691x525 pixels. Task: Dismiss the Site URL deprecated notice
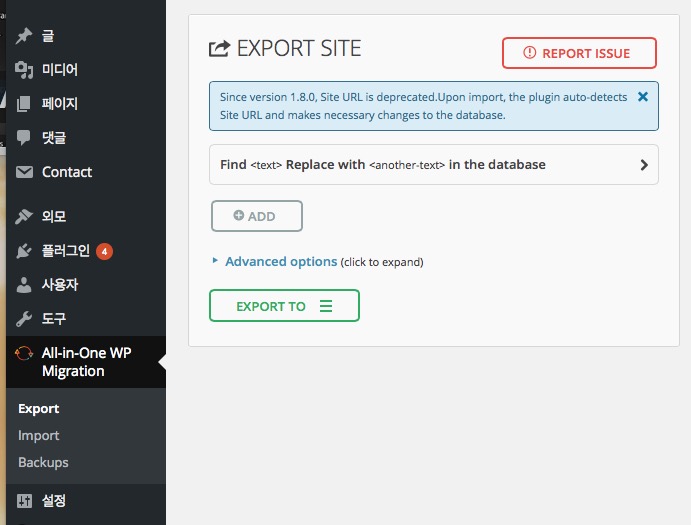click(x=643, y=97)
